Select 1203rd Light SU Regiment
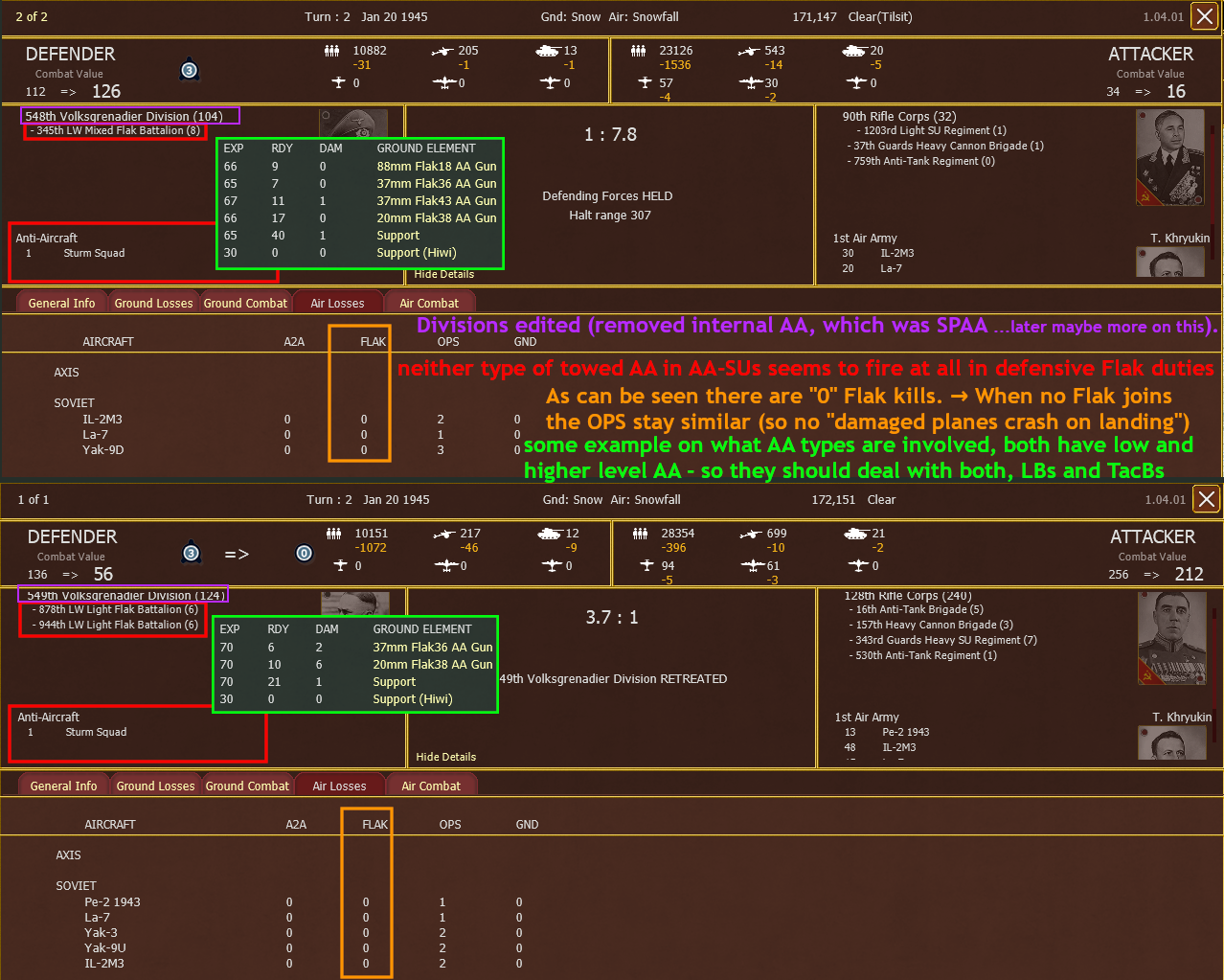This screenshot has height=980, width=1224. click(931, 130)
